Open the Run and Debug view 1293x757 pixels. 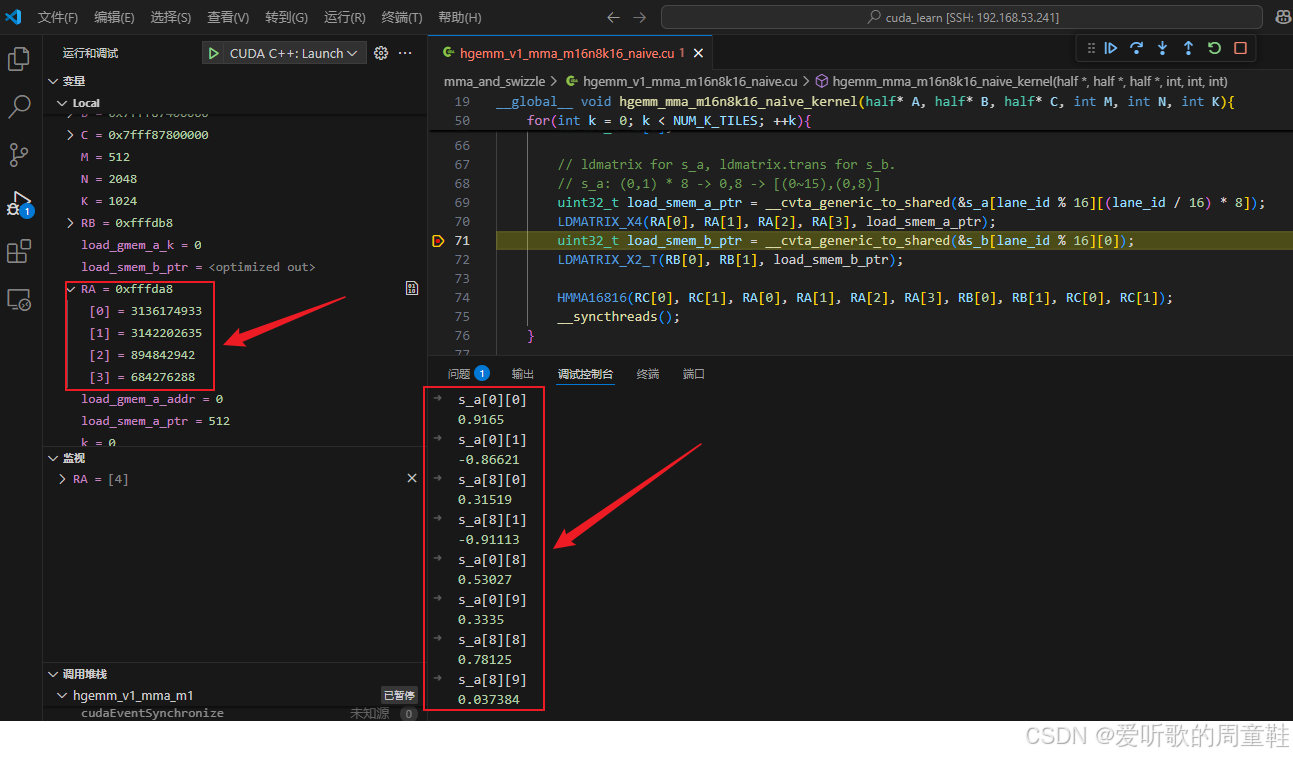(x=19, y=203)
